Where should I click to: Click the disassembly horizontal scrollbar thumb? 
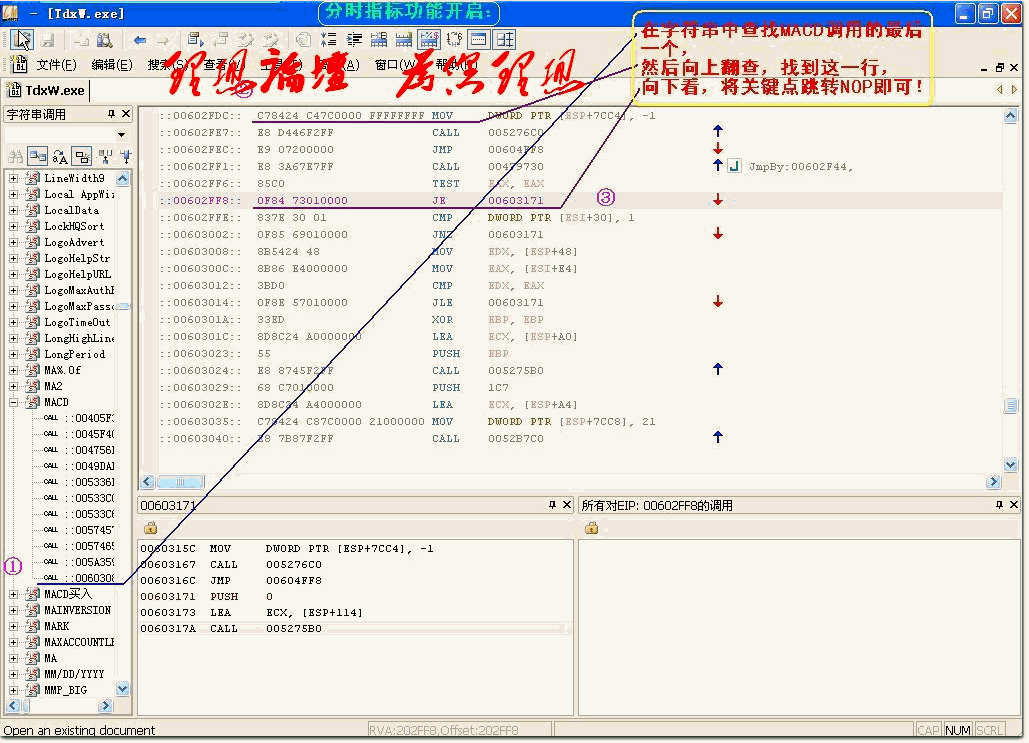pos(180,482)
